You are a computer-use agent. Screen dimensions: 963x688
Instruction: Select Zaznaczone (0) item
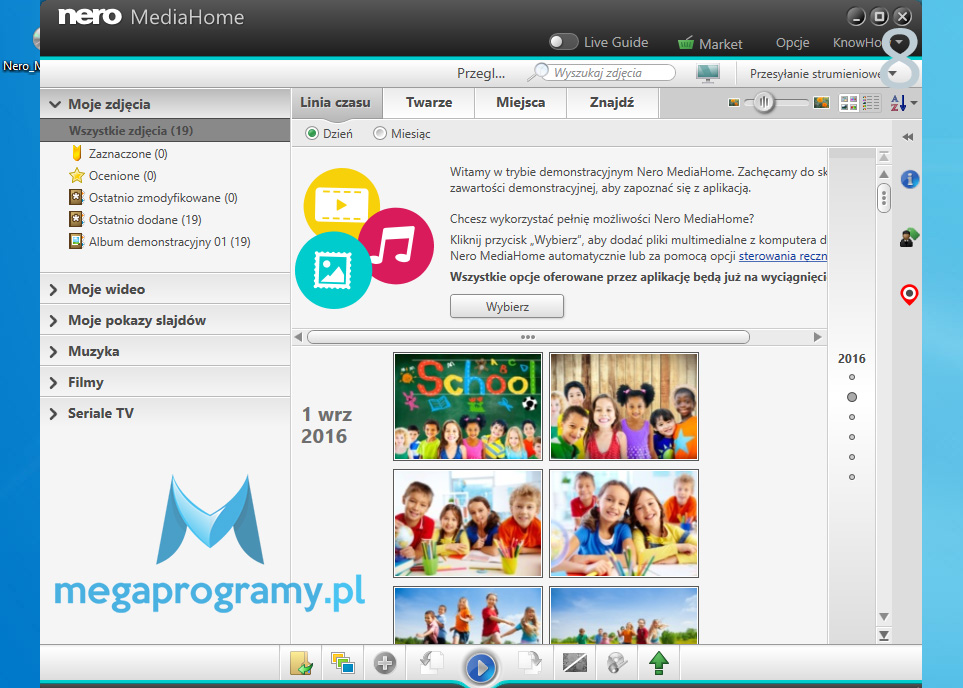coord(128,154)
